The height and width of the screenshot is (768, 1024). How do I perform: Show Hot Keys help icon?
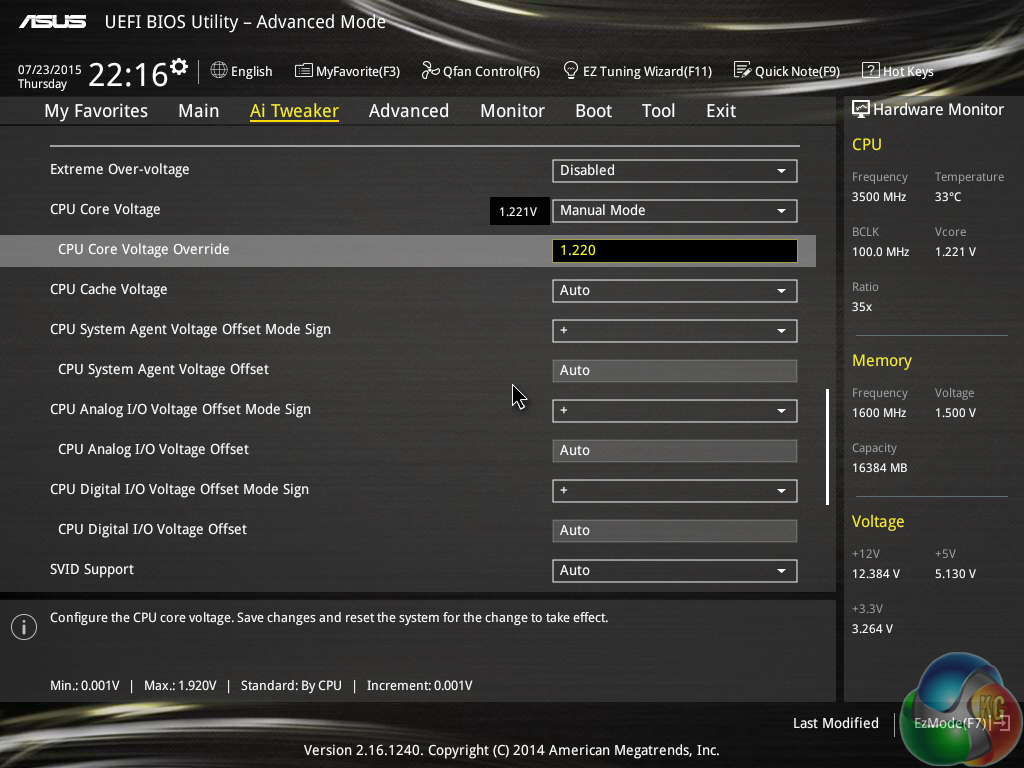[x=870, y=71]
